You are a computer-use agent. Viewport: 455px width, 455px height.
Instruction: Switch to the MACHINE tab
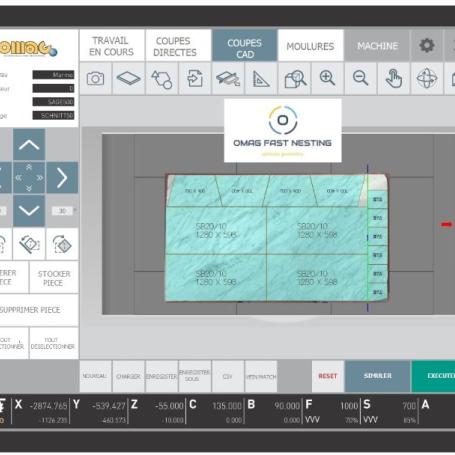tap(377, 46)
